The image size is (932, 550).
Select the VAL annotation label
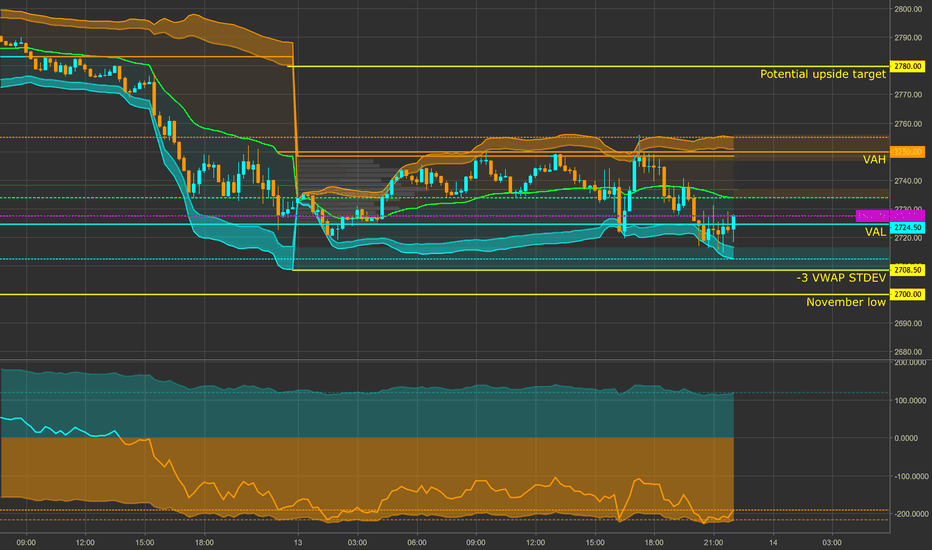[875, 232]
